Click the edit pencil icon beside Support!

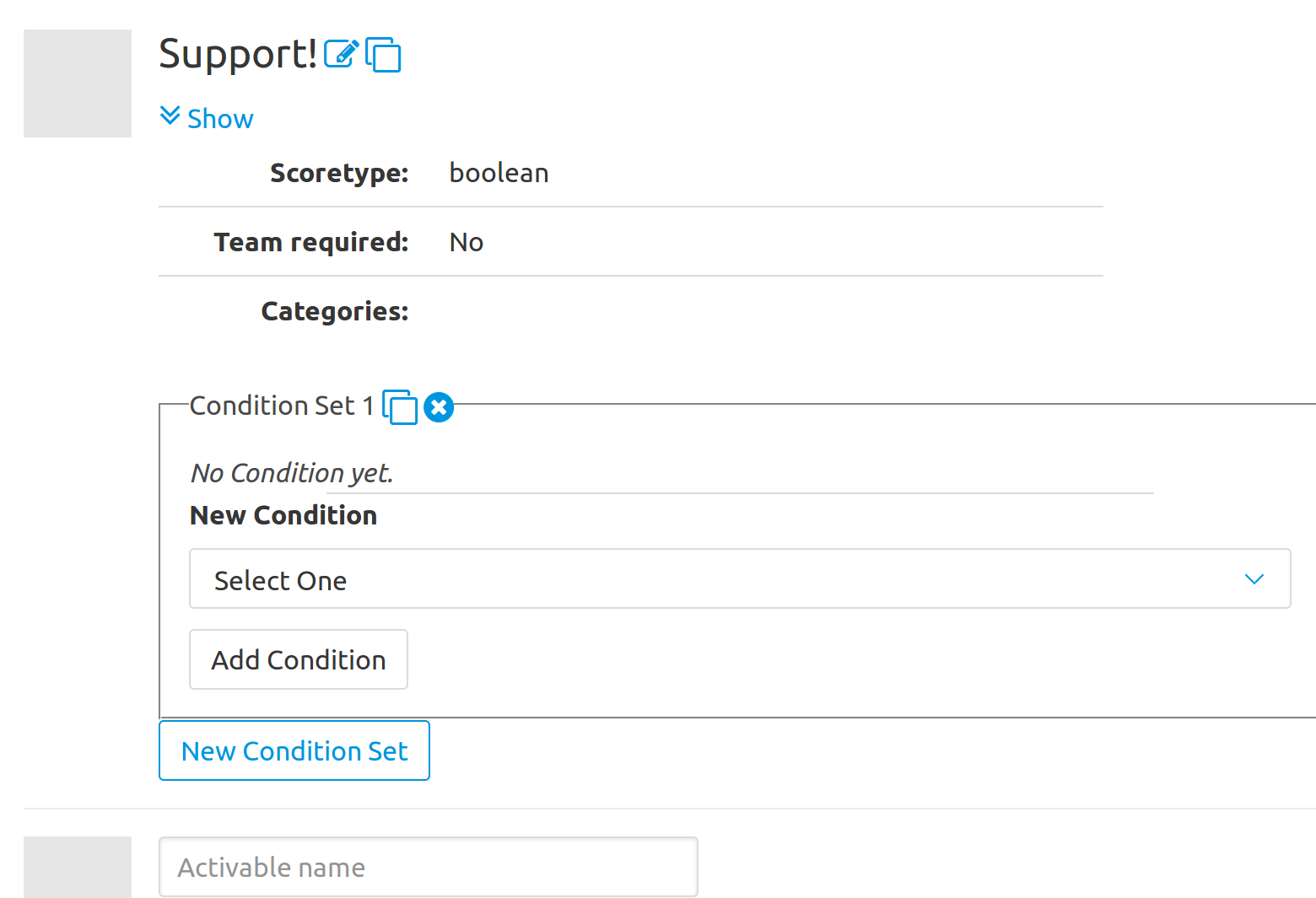click(x=342, y=54)
